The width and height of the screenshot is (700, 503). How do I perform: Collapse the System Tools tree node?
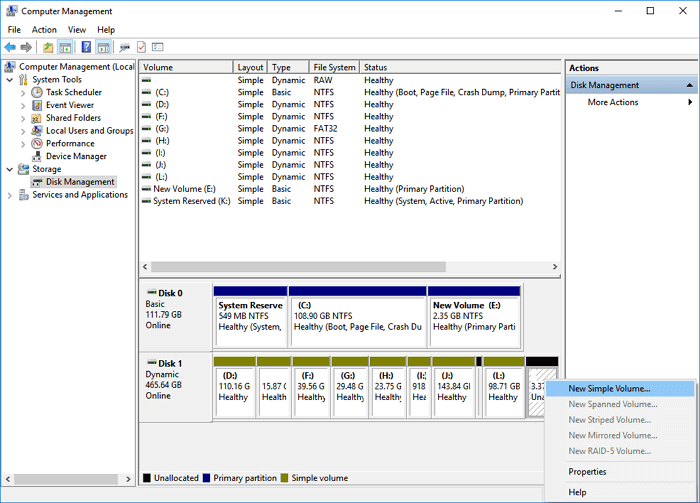pyautogui.click(x=10, y=79)
